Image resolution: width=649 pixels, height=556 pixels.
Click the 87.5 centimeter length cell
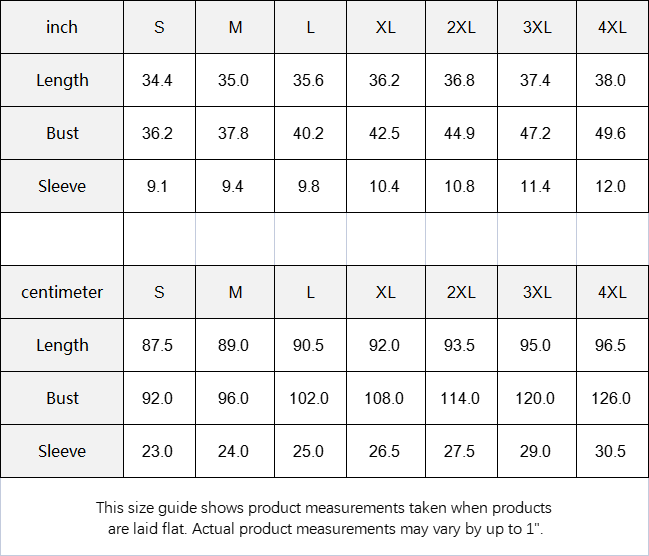pos(157,345)
